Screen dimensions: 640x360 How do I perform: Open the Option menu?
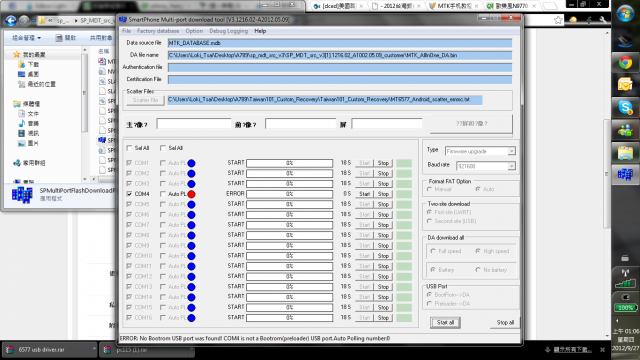coord(194,31)
